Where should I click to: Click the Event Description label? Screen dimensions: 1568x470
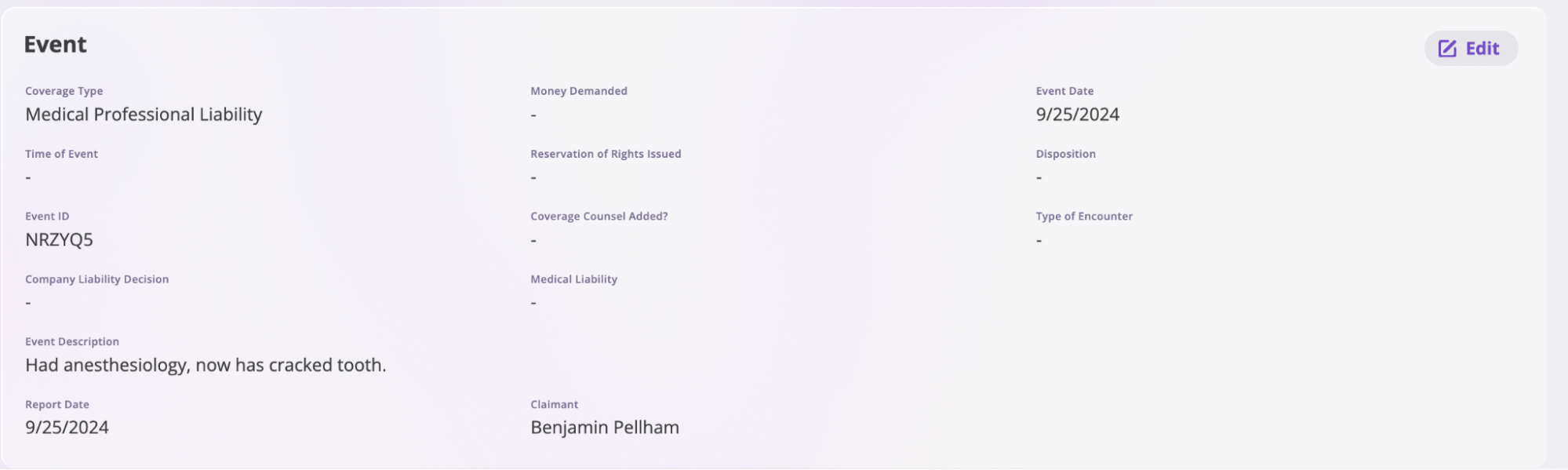[x=72, y=342]
